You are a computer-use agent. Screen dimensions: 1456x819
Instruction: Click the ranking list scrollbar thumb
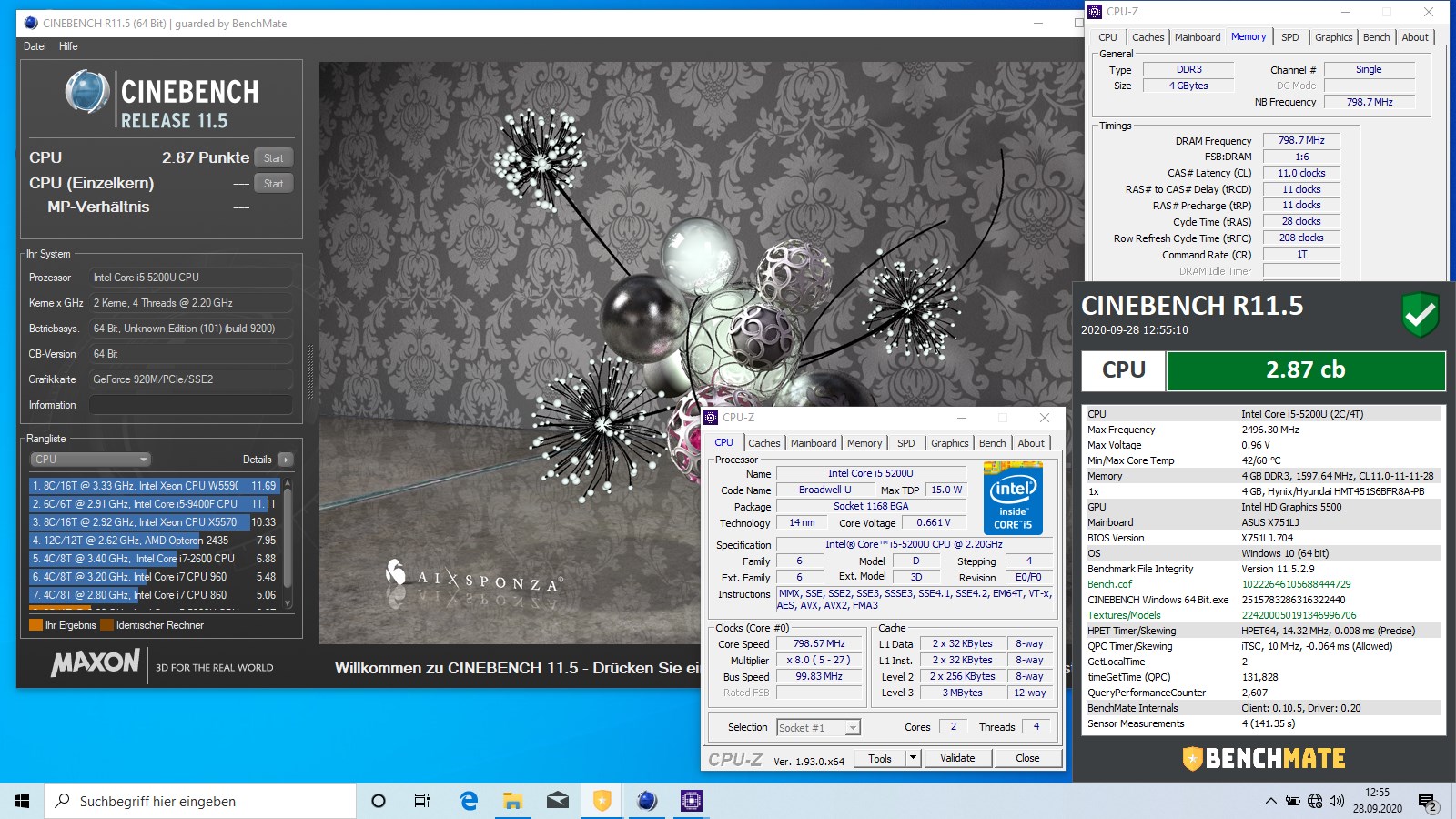288,539
